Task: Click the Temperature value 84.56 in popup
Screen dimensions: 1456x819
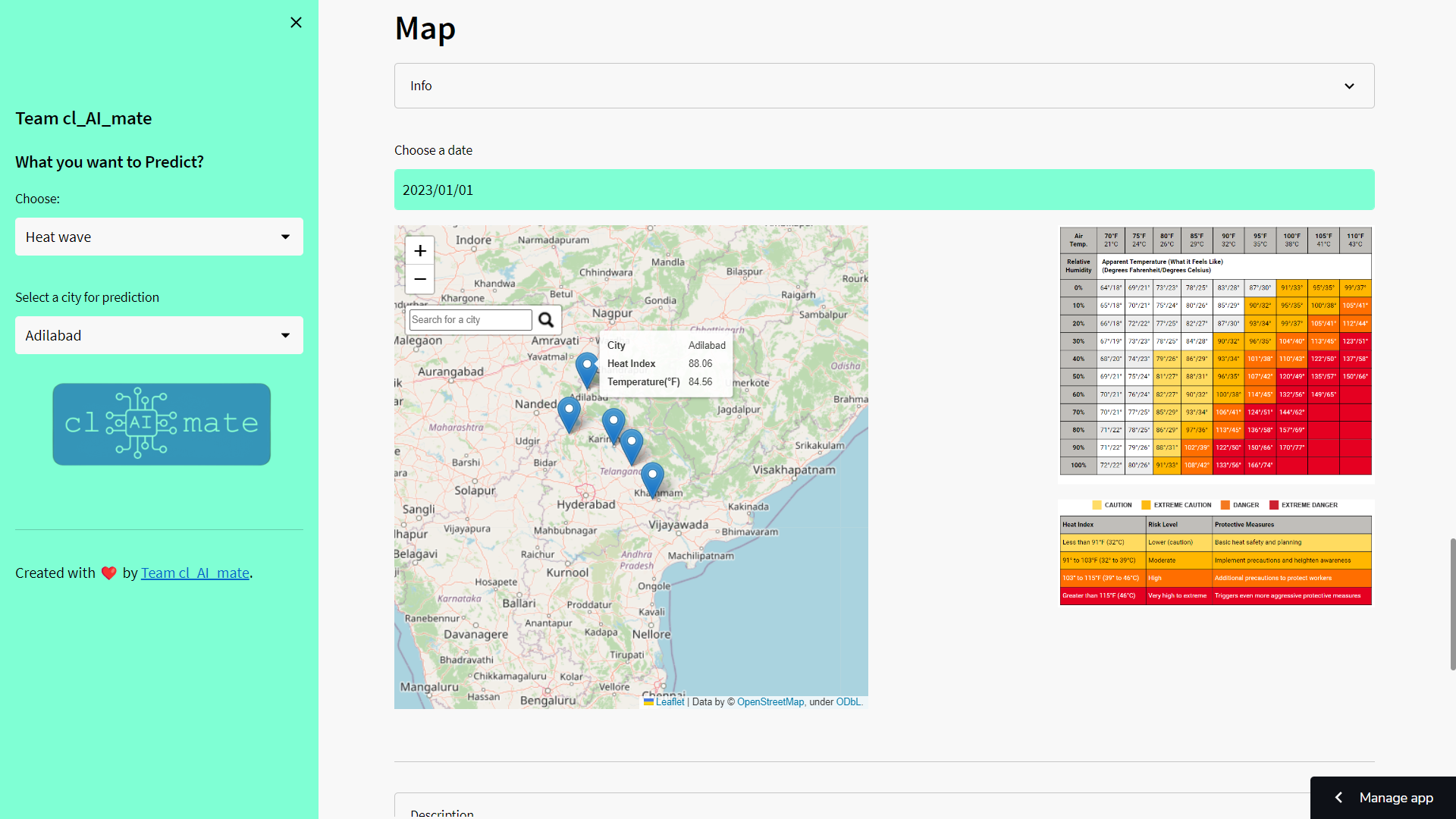Action: [x=700, y=382]
